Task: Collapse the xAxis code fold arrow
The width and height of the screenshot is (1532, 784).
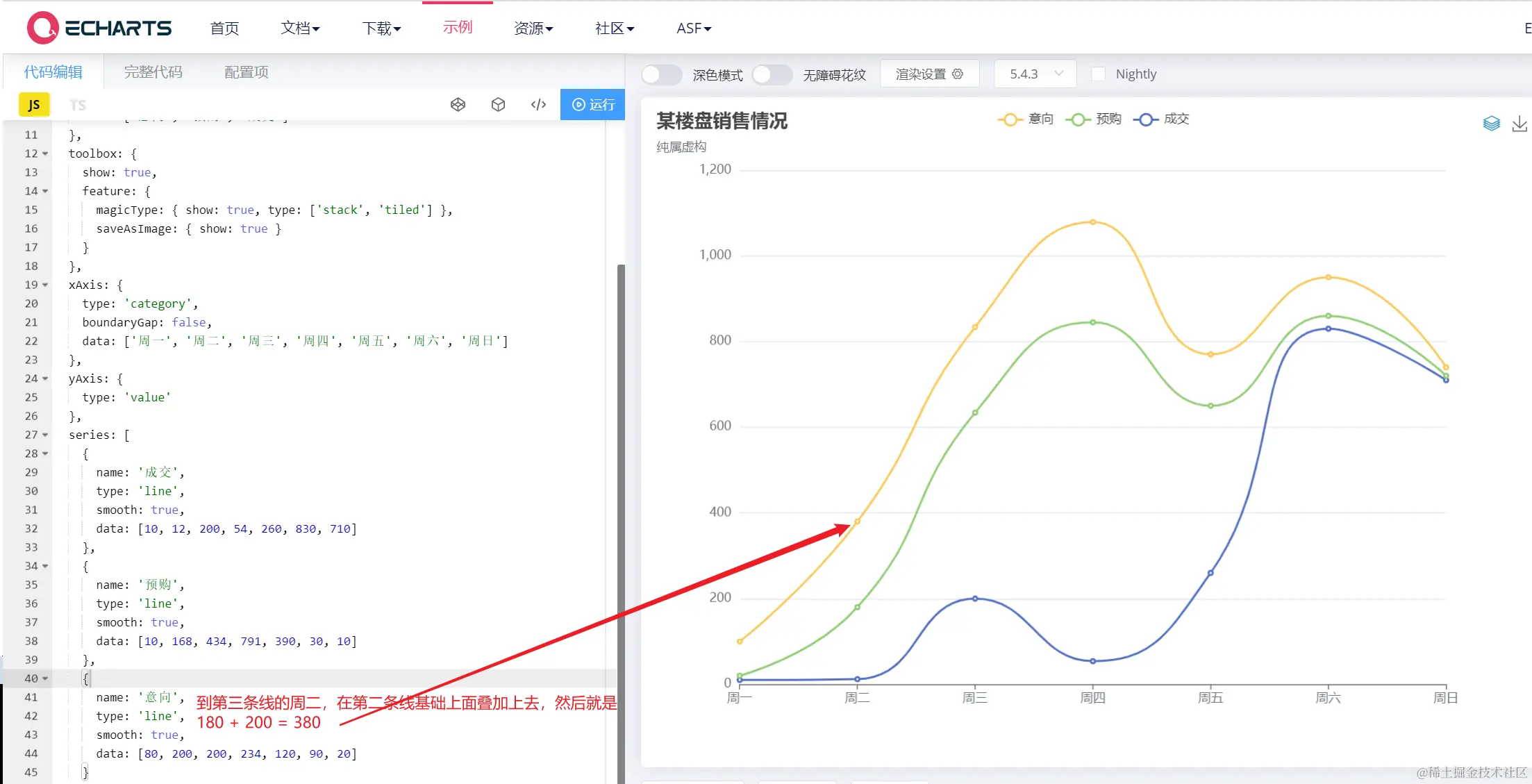Action: click(x=45, y=285)
